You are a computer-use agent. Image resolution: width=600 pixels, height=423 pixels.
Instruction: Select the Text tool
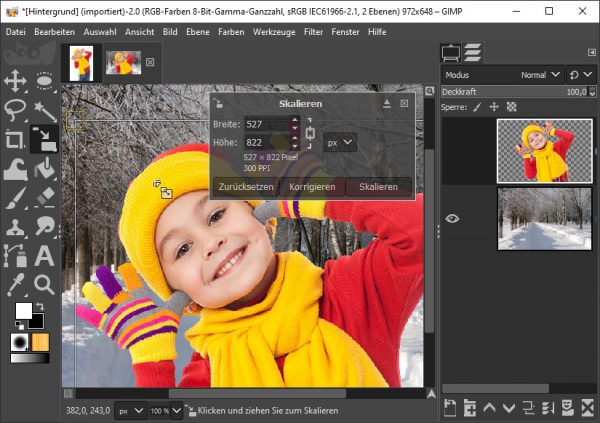coord(43,256)
